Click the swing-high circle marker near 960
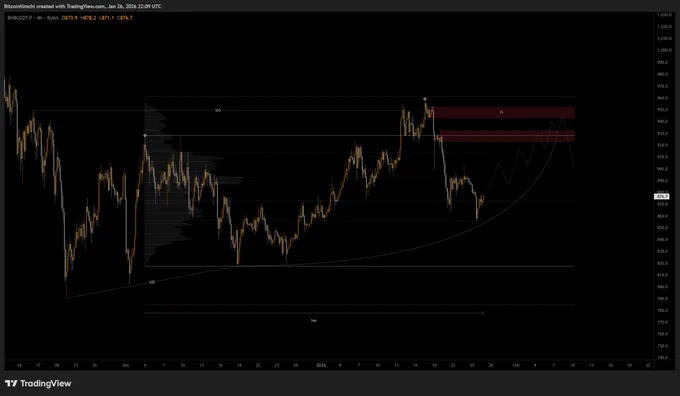This screenshot has height=396, width=680. click(x=425, y=99)
